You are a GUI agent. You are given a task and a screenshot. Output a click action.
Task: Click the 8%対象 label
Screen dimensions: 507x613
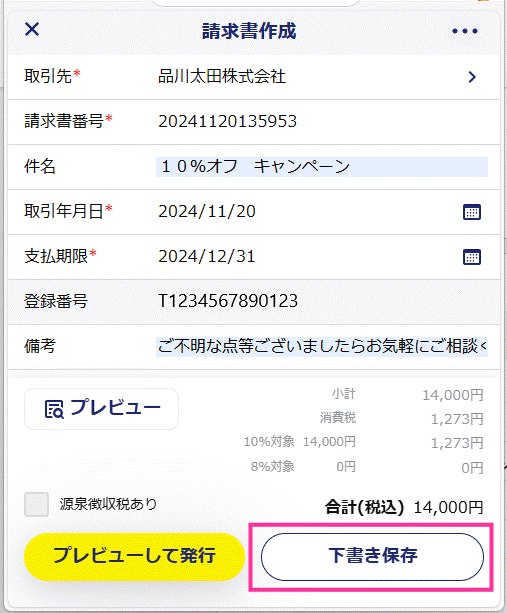click(272, 466)
